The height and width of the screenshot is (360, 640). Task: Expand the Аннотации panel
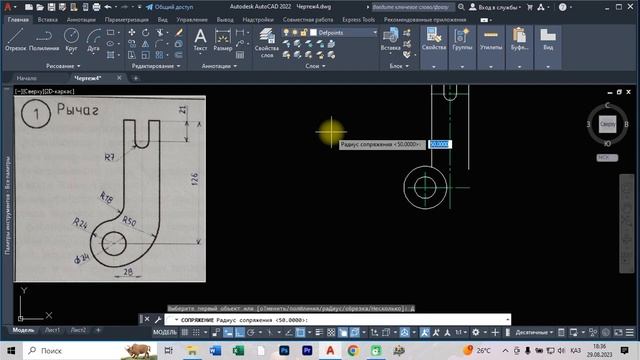[x=219, y=66]
